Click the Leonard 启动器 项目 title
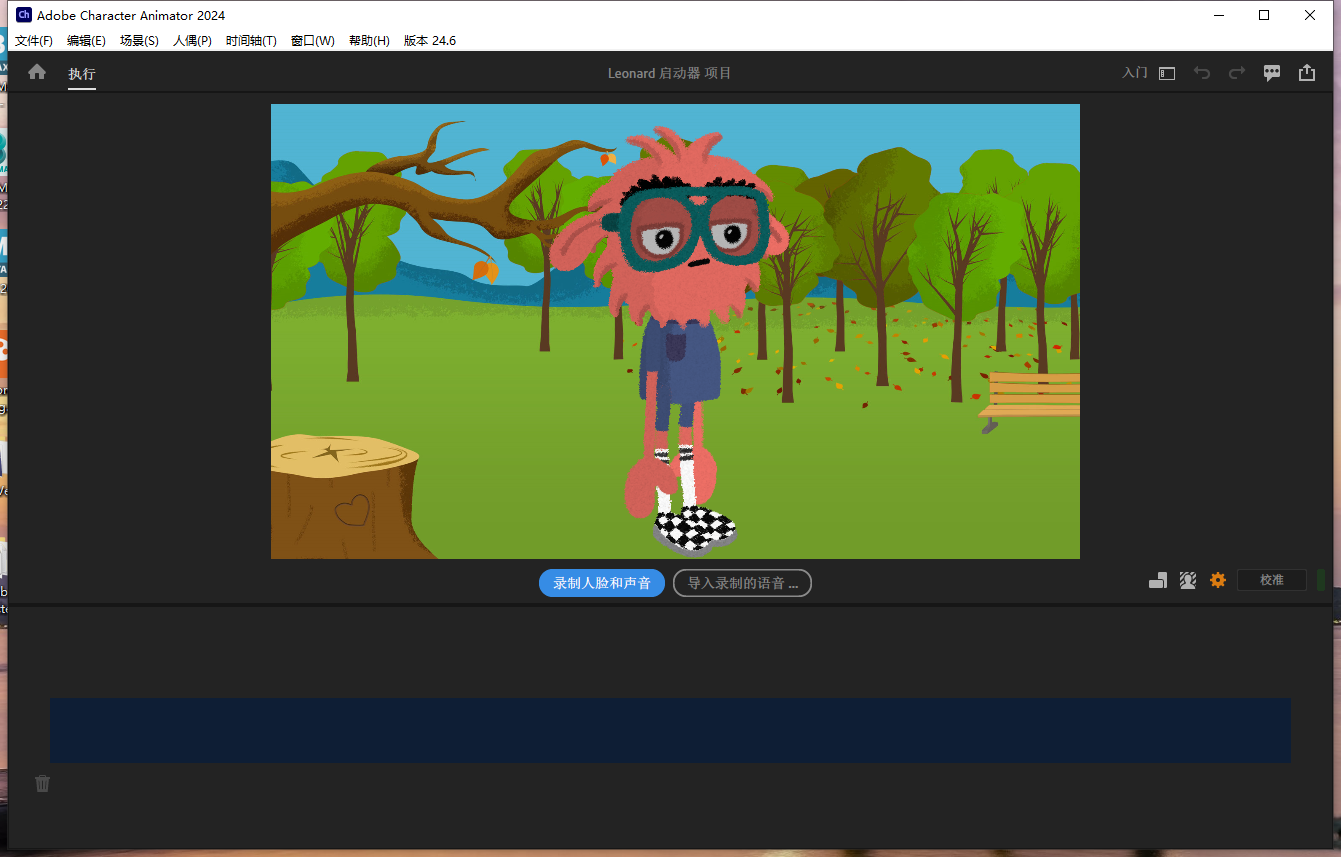1341x857 pixels. (670, 73)
